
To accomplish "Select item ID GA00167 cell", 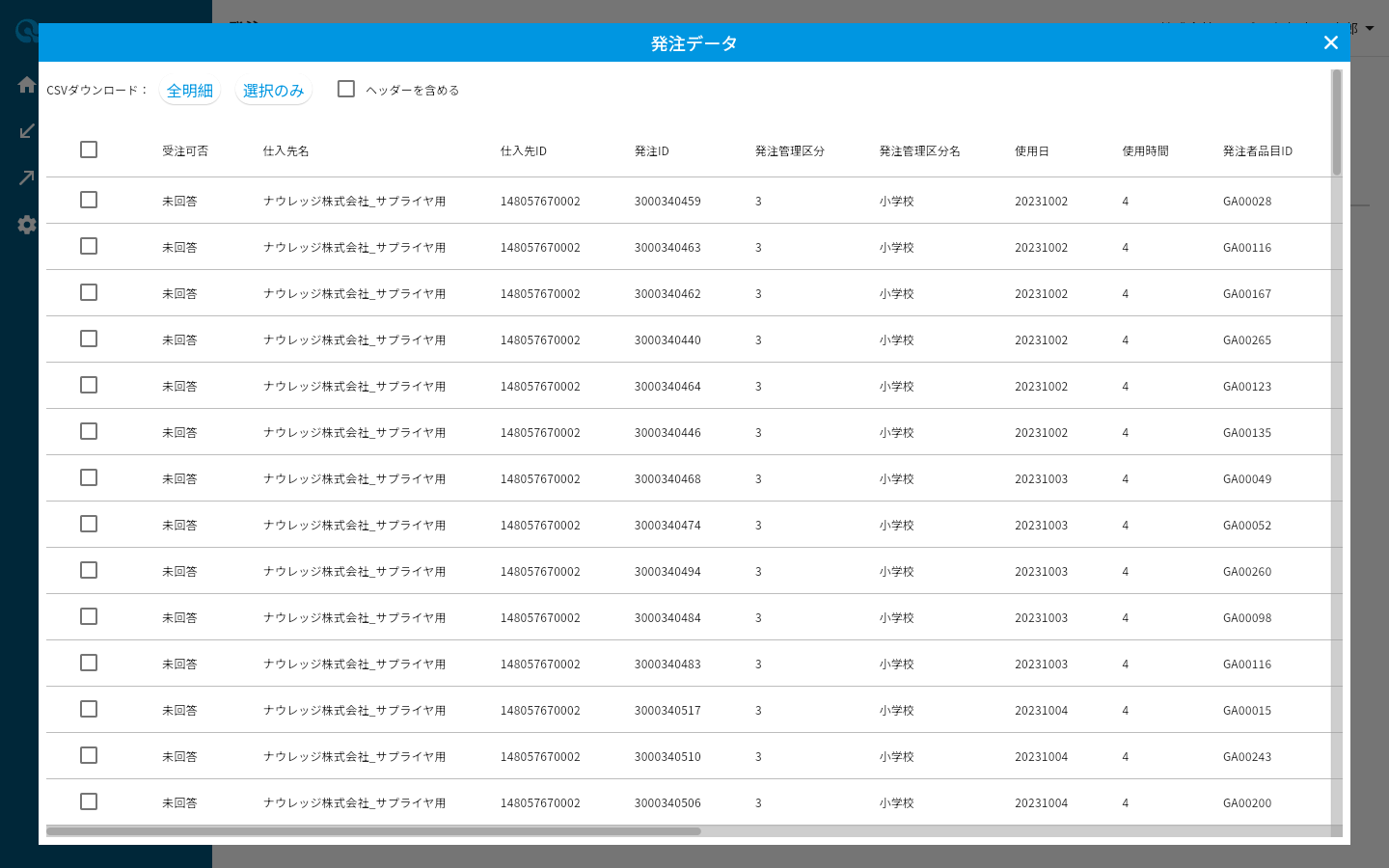I will pyautogui.click(x=1247, y=294).
